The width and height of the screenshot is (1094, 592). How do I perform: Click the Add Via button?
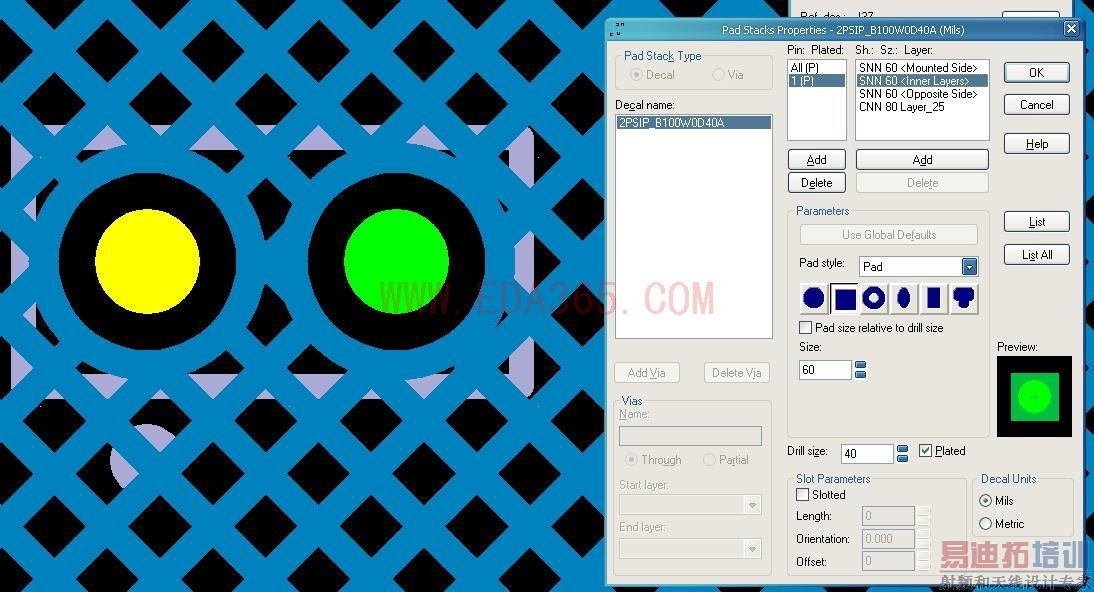point(646,373)
